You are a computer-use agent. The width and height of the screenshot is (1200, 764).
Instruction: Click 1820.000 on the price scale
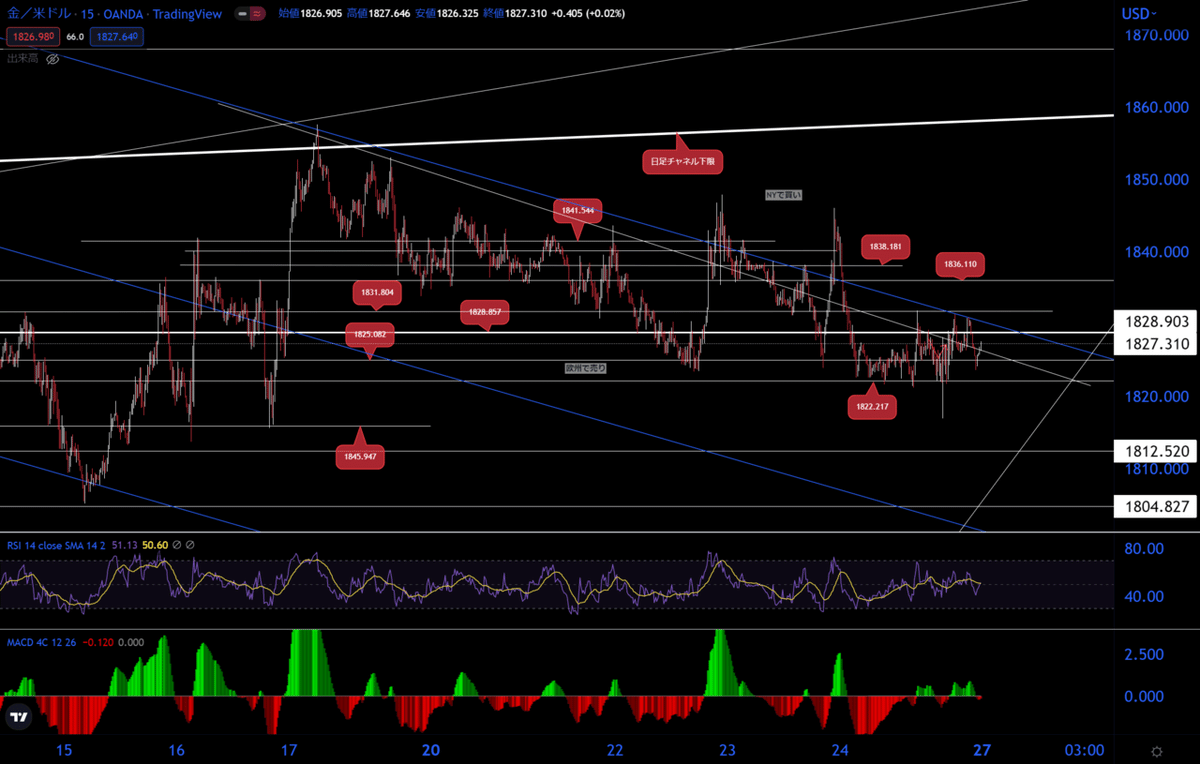tap(1155, 396)
